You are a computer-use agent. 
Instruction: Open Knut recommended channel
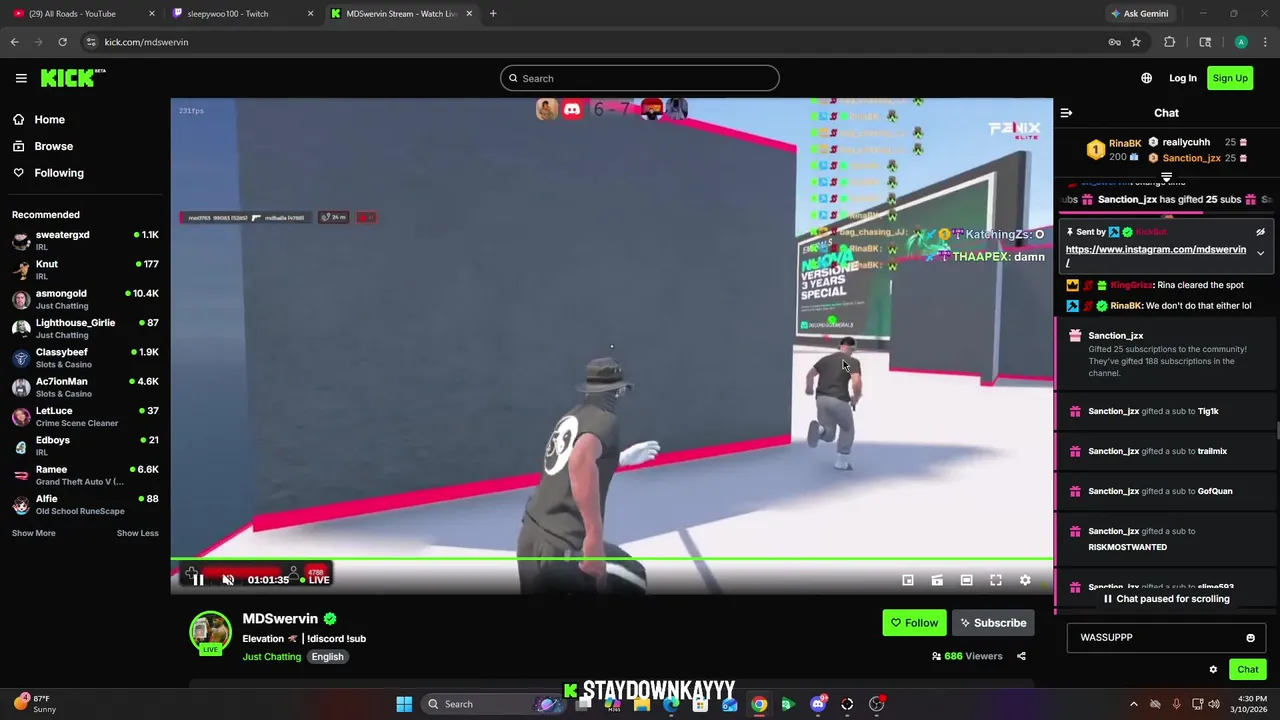(85, 270)
